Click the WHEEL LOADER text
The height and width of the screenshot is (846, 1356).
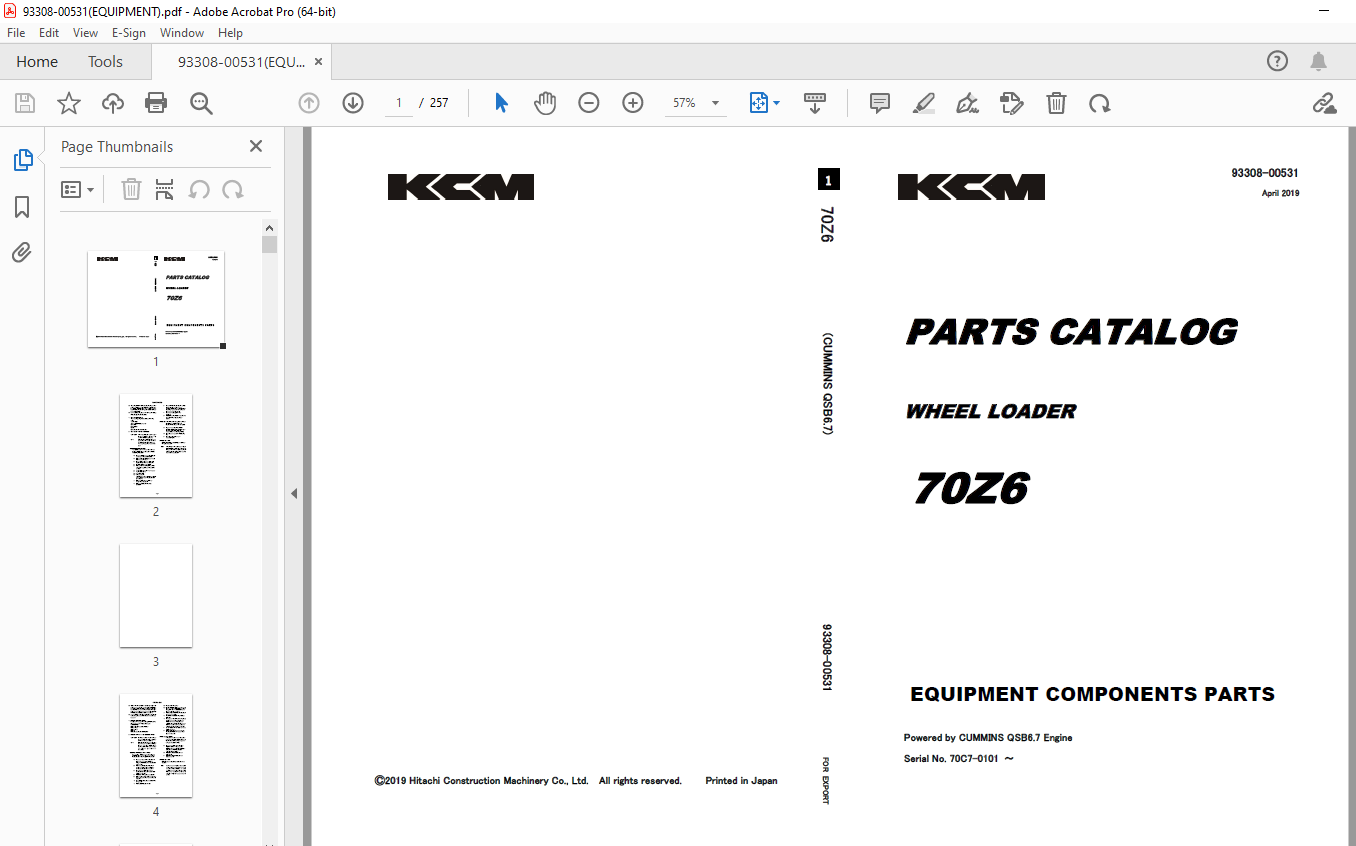pyautogui.click(x=991, y=411)
